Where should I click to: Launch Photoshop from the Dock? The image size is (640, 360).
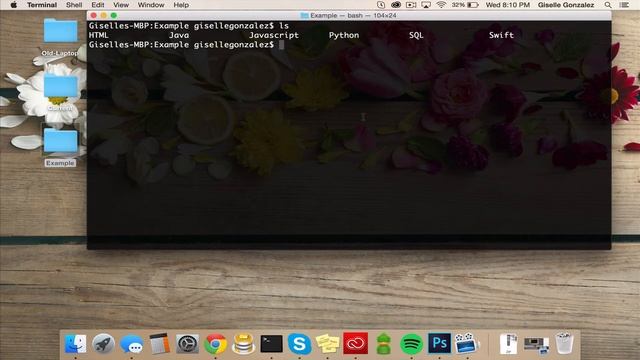[x=439, y=343]
